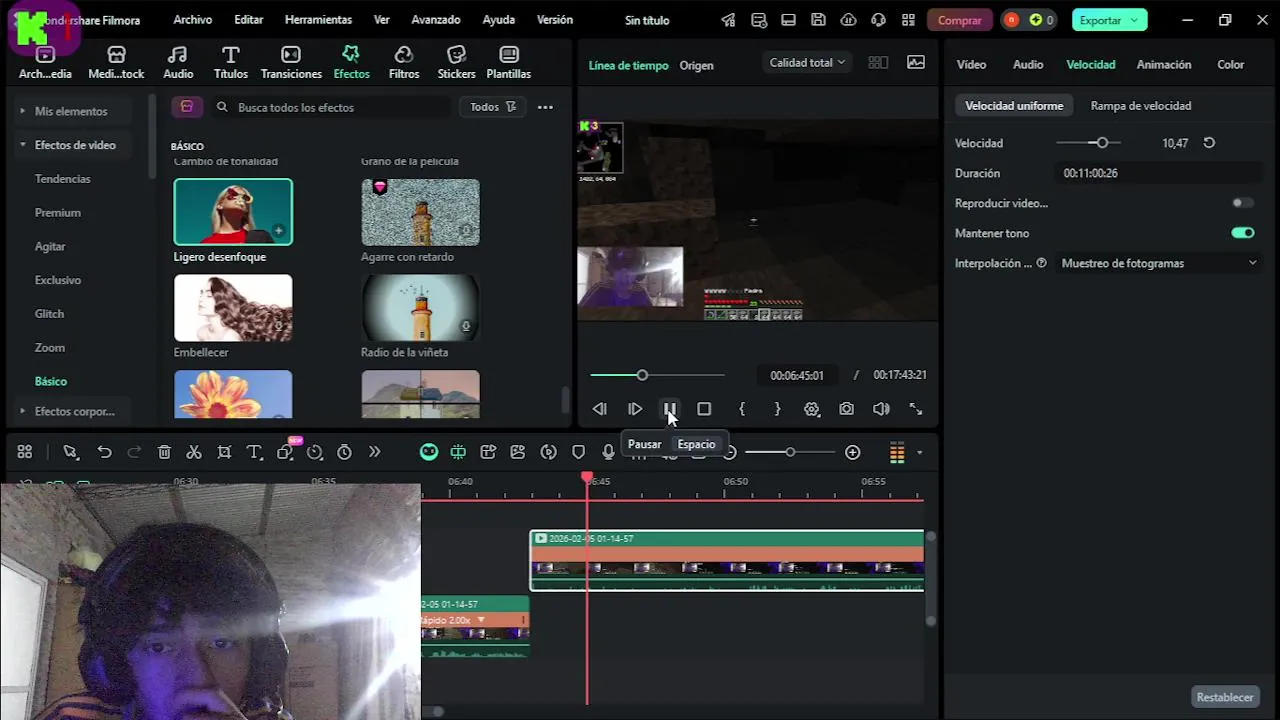Open the Audio media tab
The width and height of the screenshot is (1280, 720).
click(178, 63)
